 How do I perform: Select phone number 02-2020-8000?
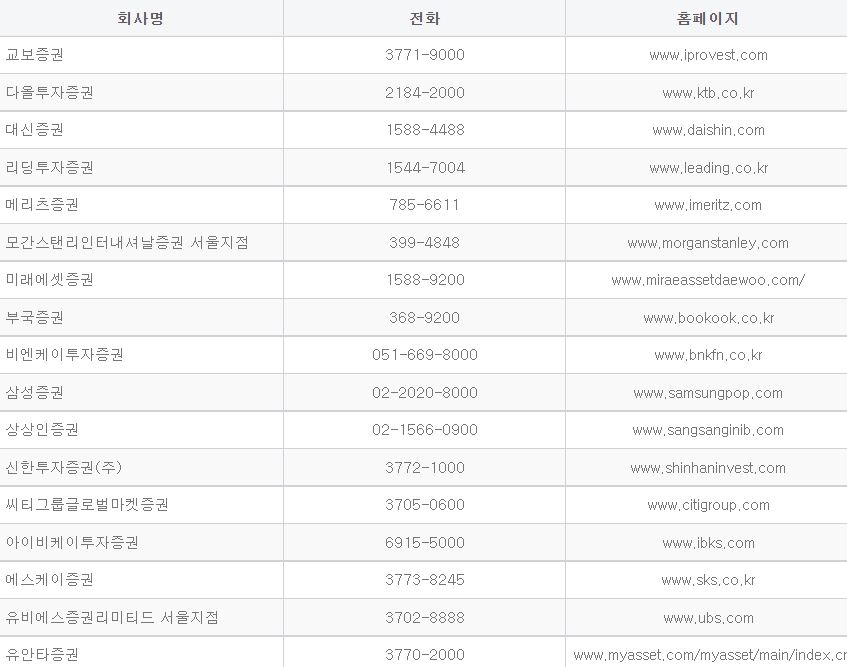(425, 393)
